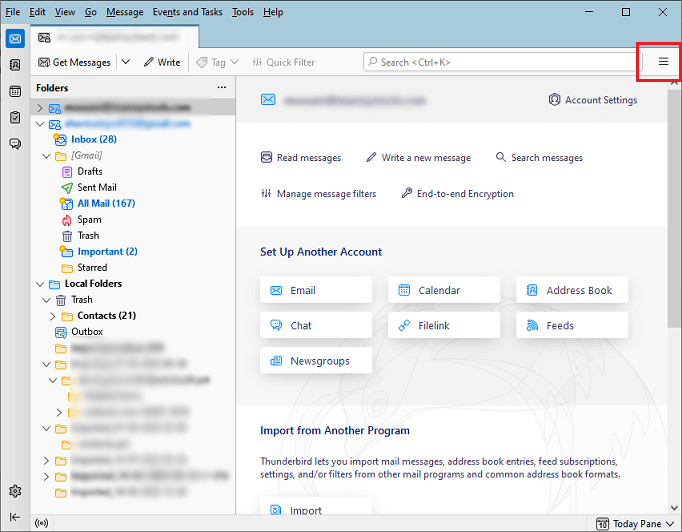Collapse the spaces toolbar
Image resolution: width=682 pixels, height=532 pixels.
pos(15,517)
